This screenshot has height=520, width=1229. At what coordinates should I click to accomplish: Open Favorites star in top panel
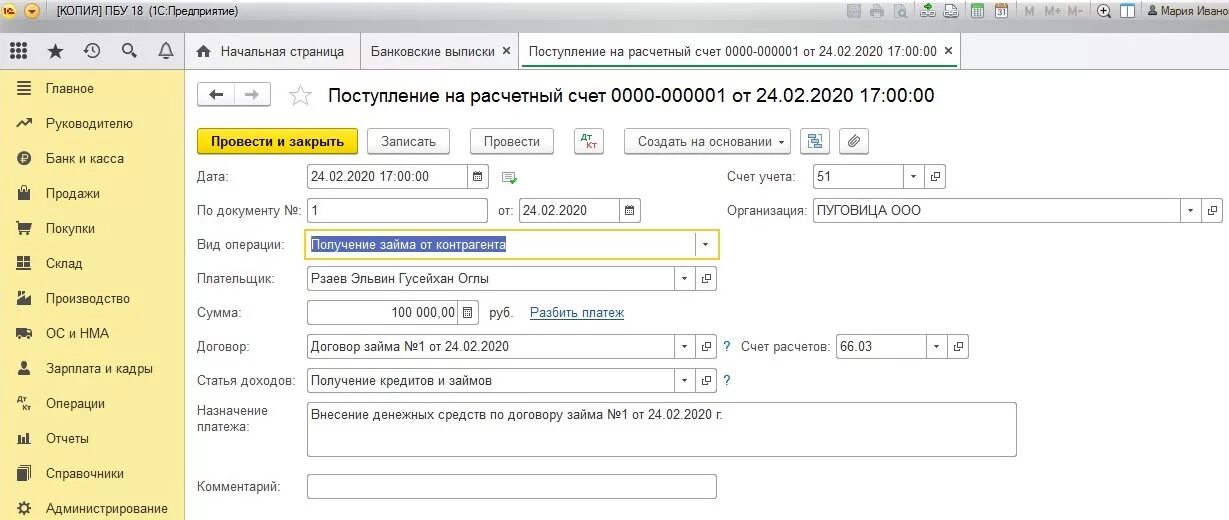[x=55, y=51]
